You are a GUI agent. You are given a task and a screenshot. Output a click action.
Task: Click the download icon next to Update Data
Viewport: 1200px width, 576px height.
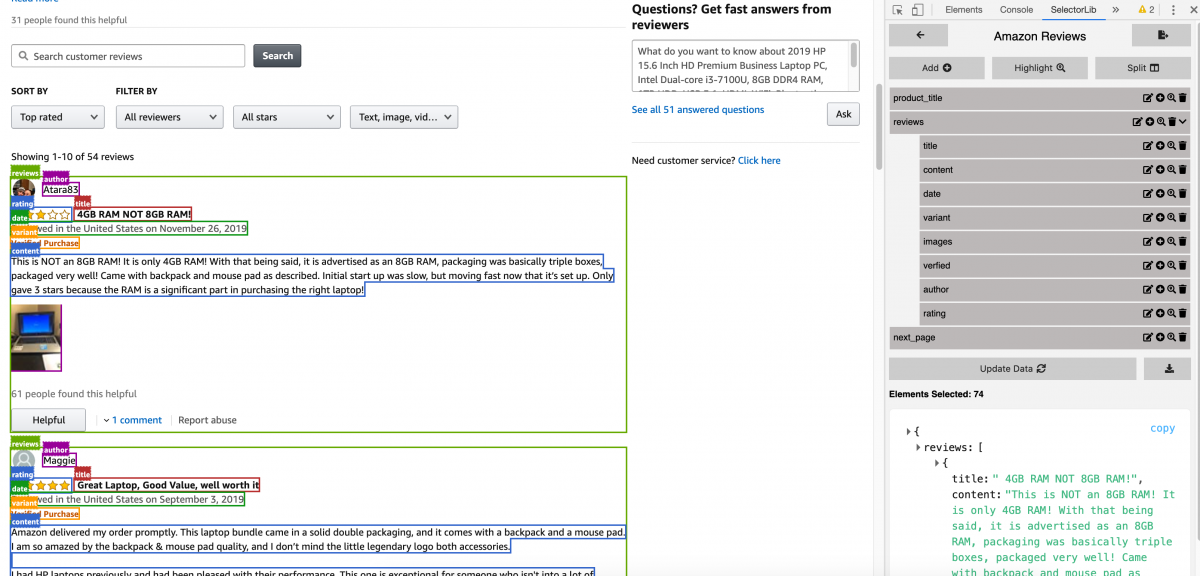(1167, 368)
